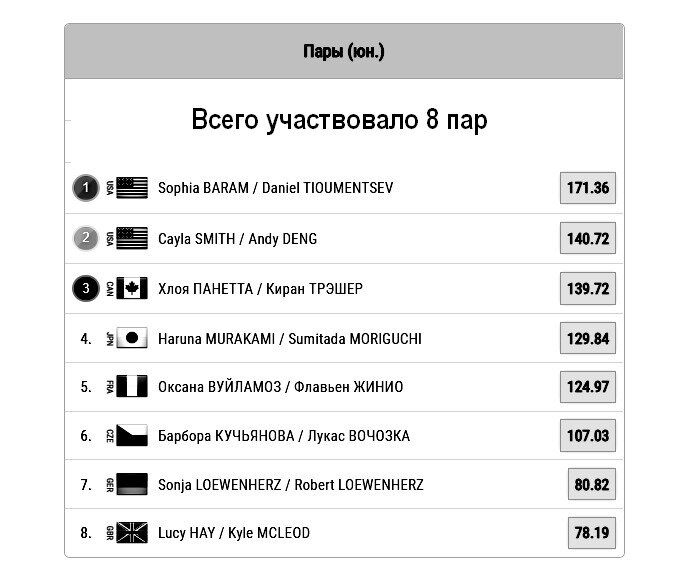This screenshot has width=684, height=577.
Task: Click the 171.36 score box
Action: pos(588,188)
